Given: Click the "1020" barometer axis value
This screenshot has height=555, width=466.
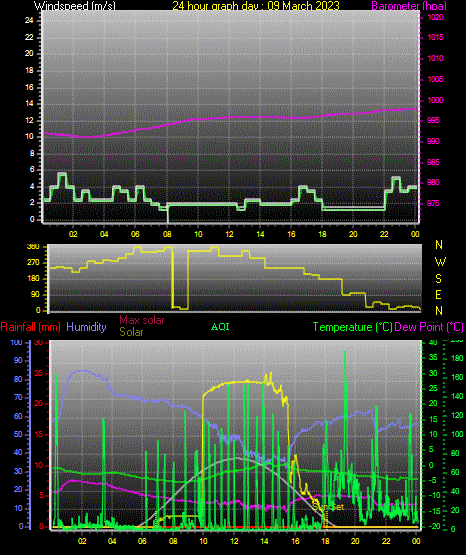Looking at the screenshot, I should (x=436, y=17).
